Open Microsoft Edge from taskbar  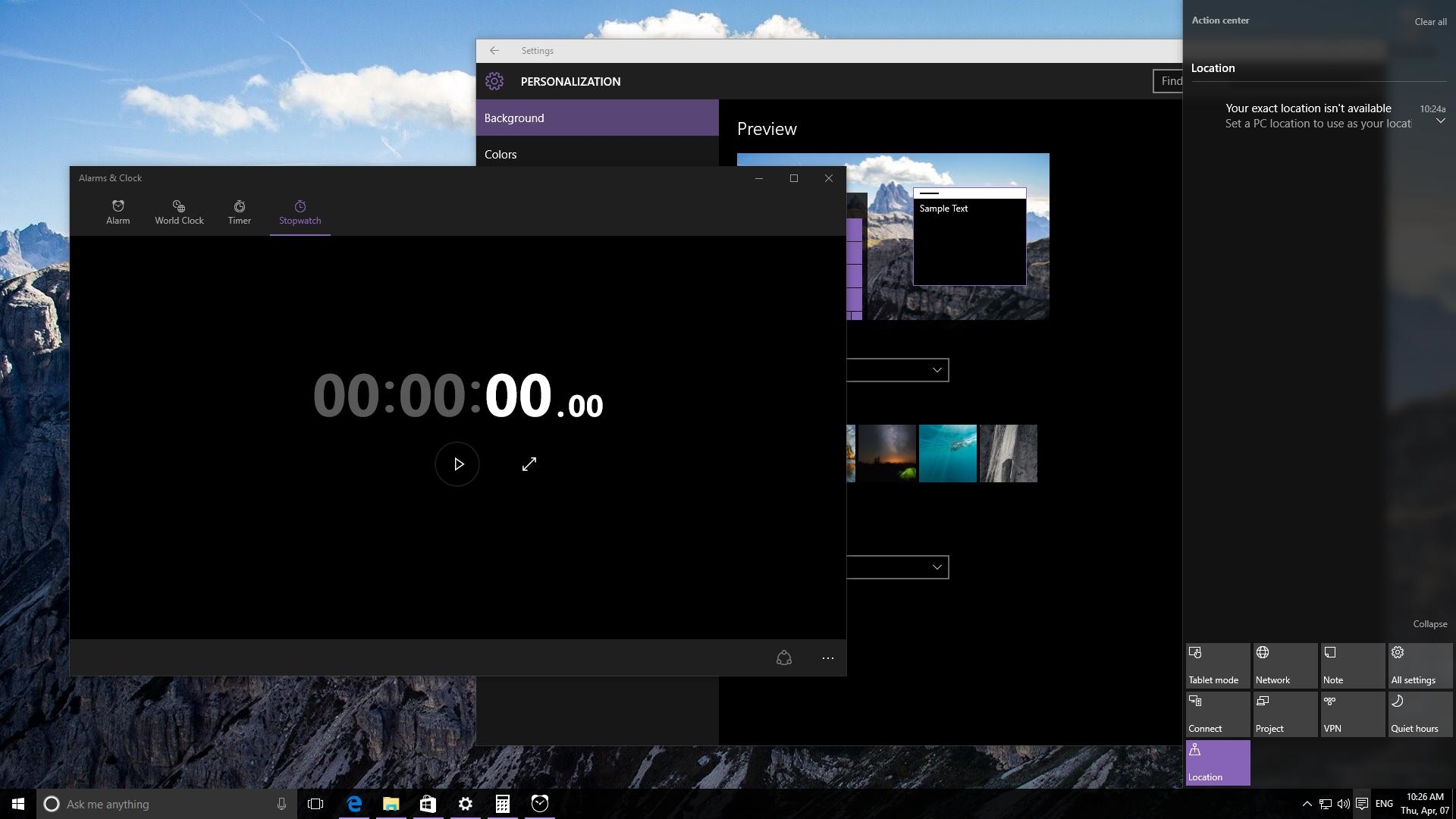[354, 804]
